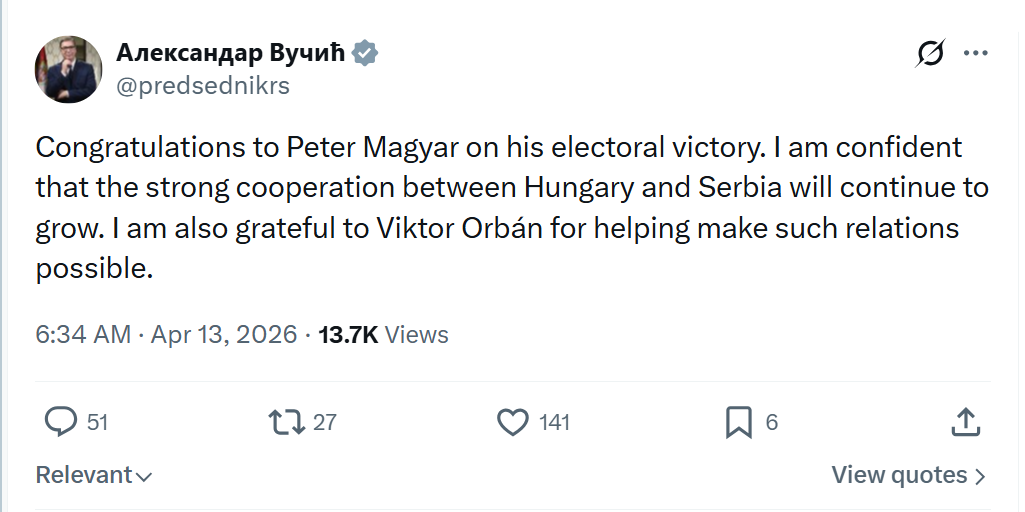This screenshot has width=1025, height=512.
Task: Click the @predsednikrs handle
Action: pos(203,86)
